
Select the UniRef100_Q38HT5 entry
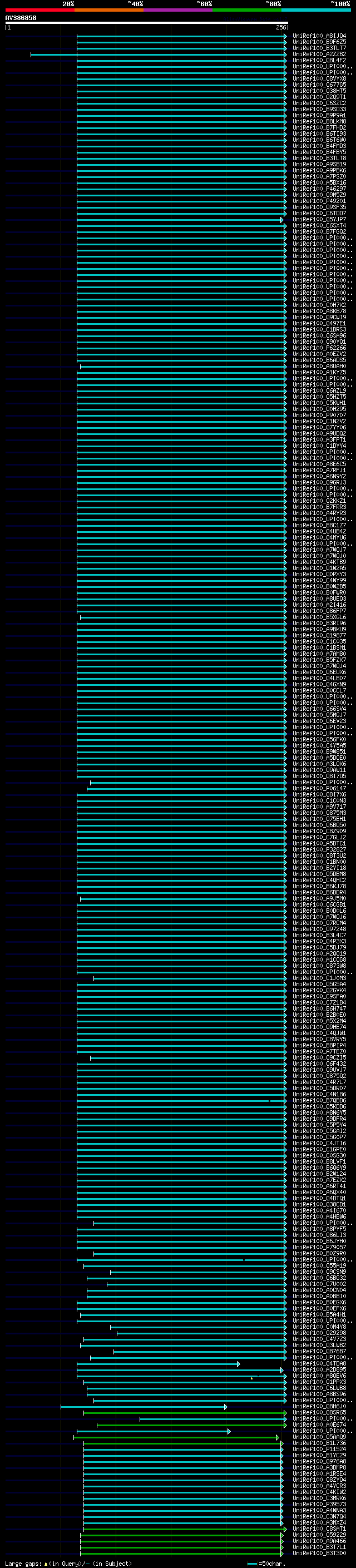(x=319, y=91)
